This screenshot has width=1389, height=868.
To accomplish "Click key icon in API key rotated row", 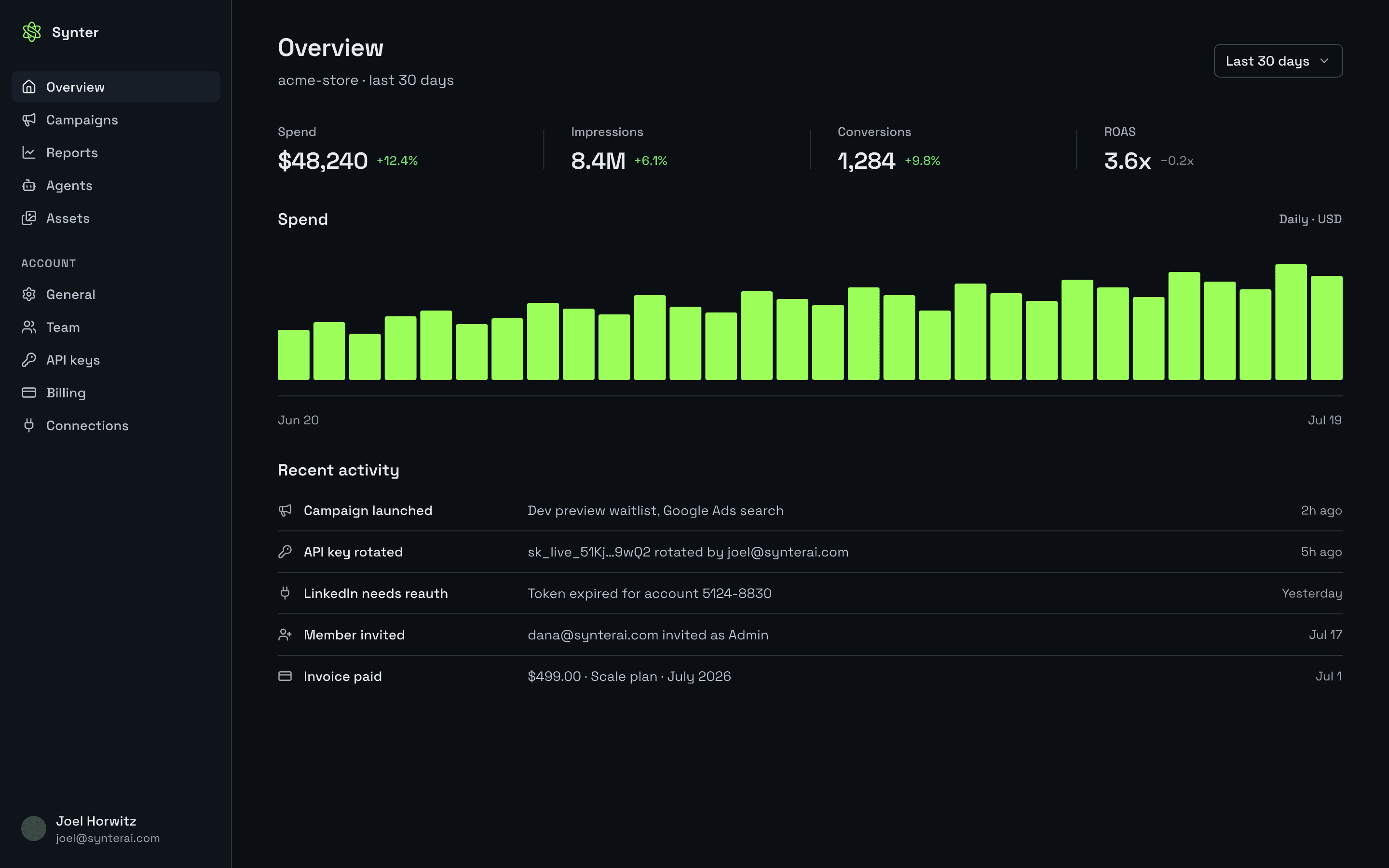I will tap(285, 551).
